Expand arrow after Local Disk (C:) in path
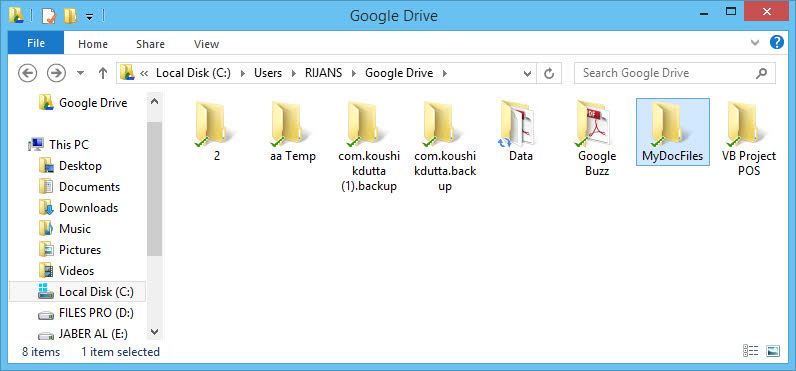 click(x=243, y=74)
